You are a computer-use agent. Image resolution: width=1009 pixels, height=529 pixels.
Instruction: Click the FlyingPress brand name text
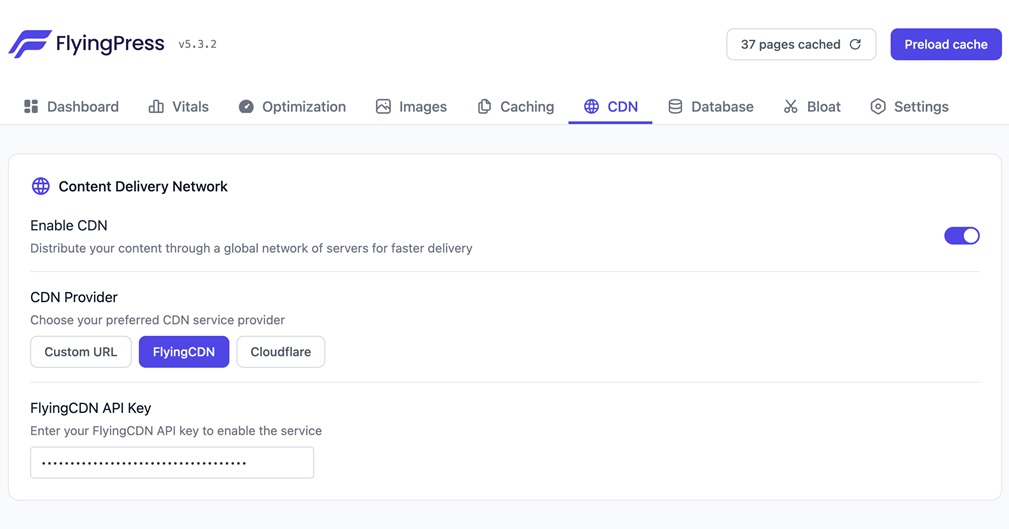[110, 44]
